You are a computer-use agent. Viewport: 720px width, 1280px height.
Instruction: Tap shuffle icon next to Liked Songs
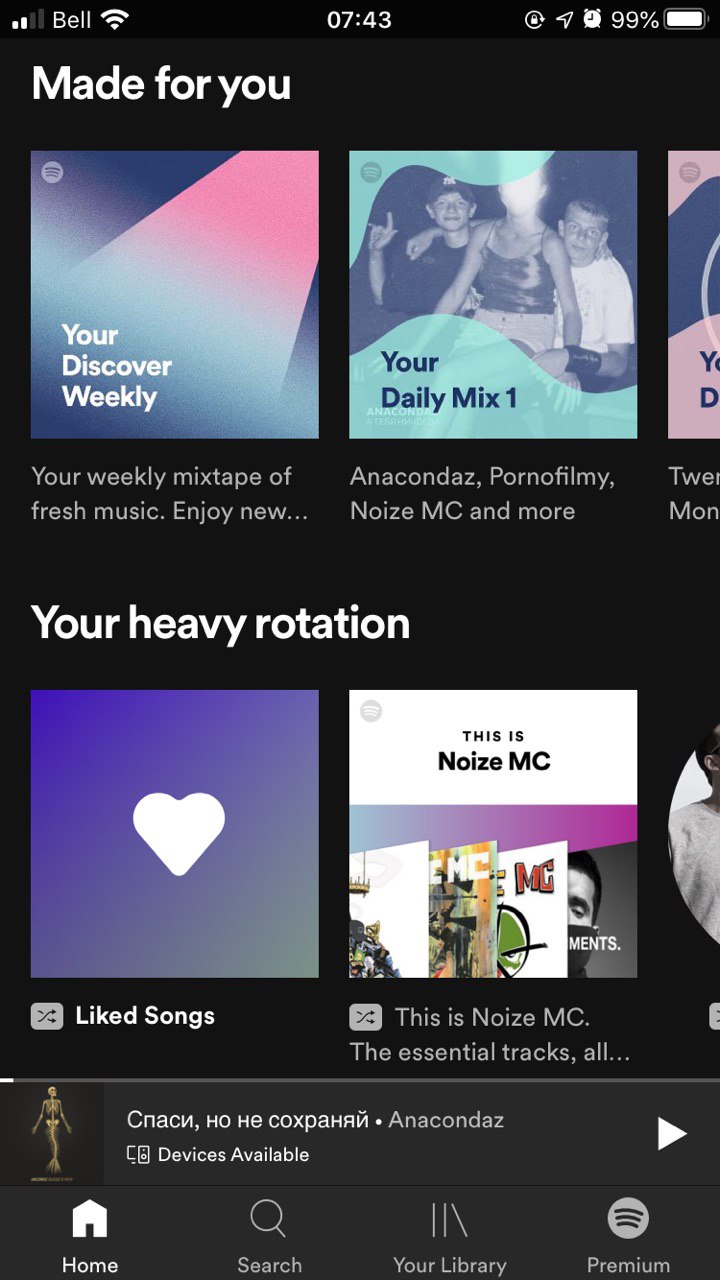47,1016
